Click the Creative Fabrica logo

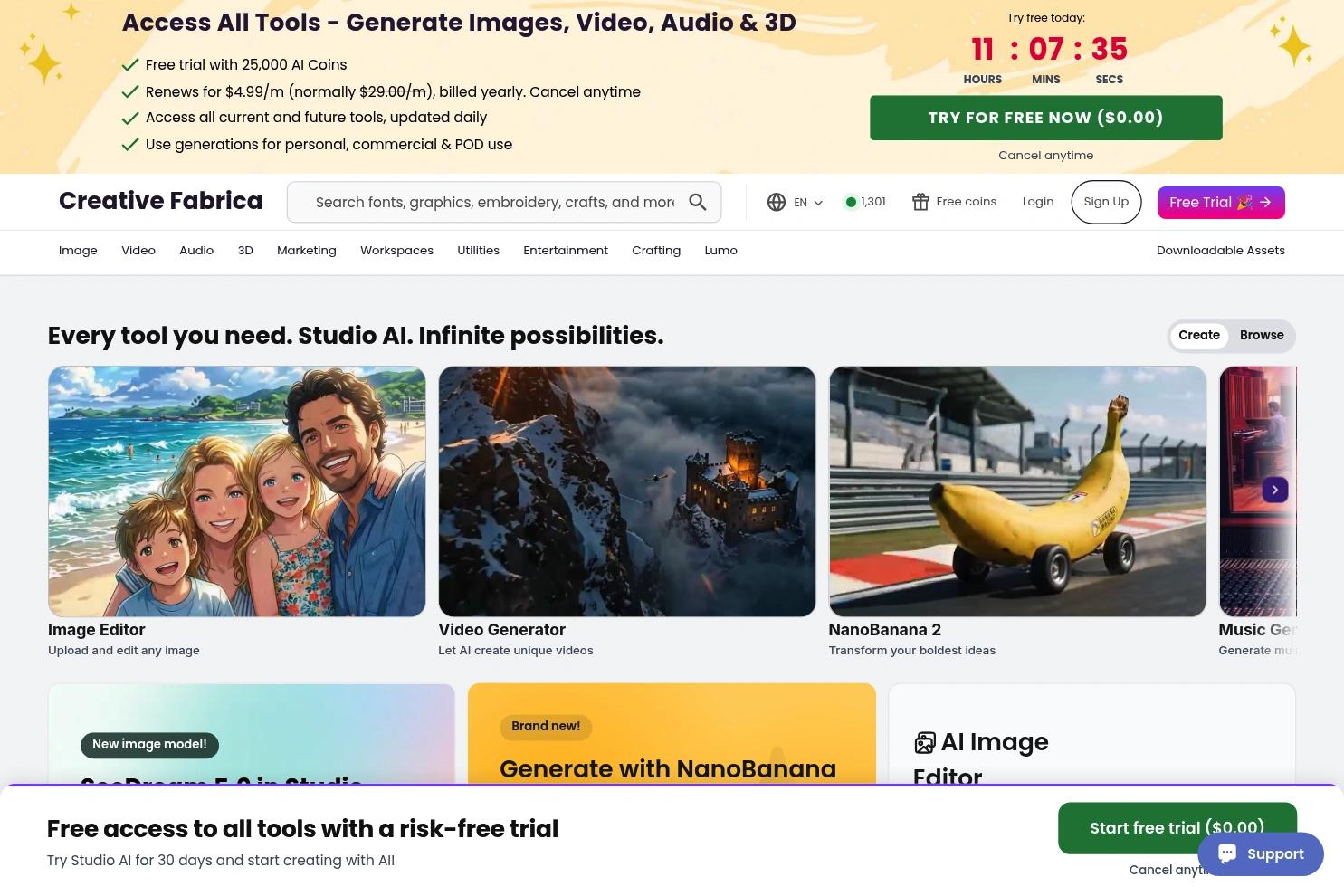click(160, 201)
